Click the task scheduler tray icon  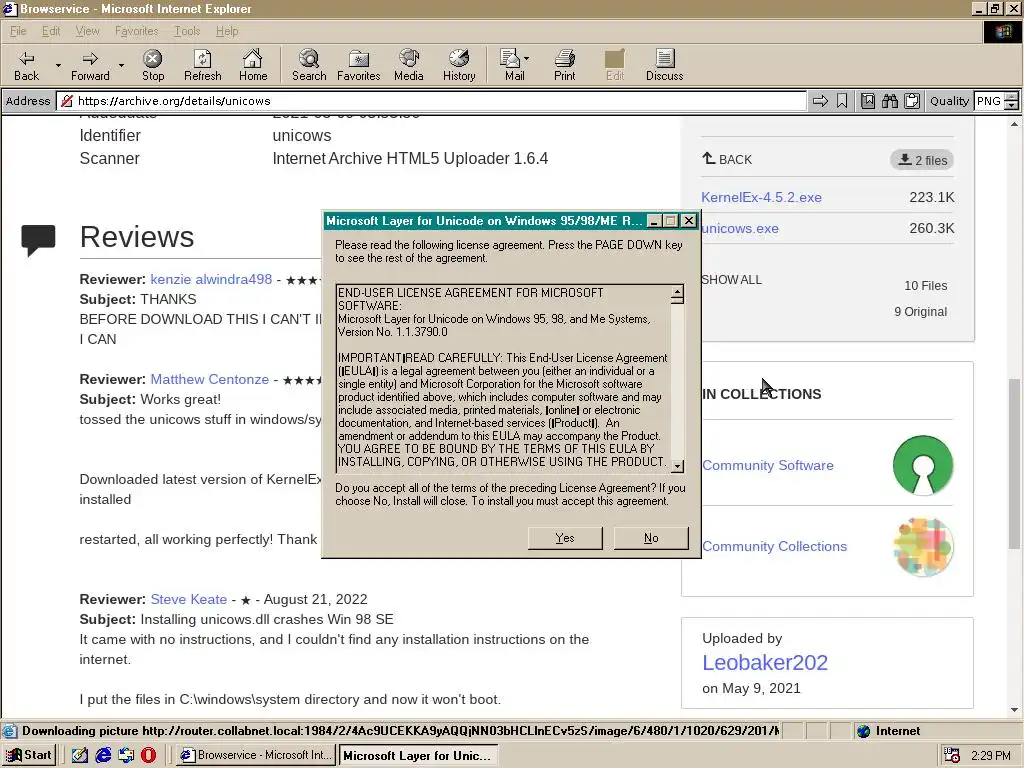pos(952,756)
